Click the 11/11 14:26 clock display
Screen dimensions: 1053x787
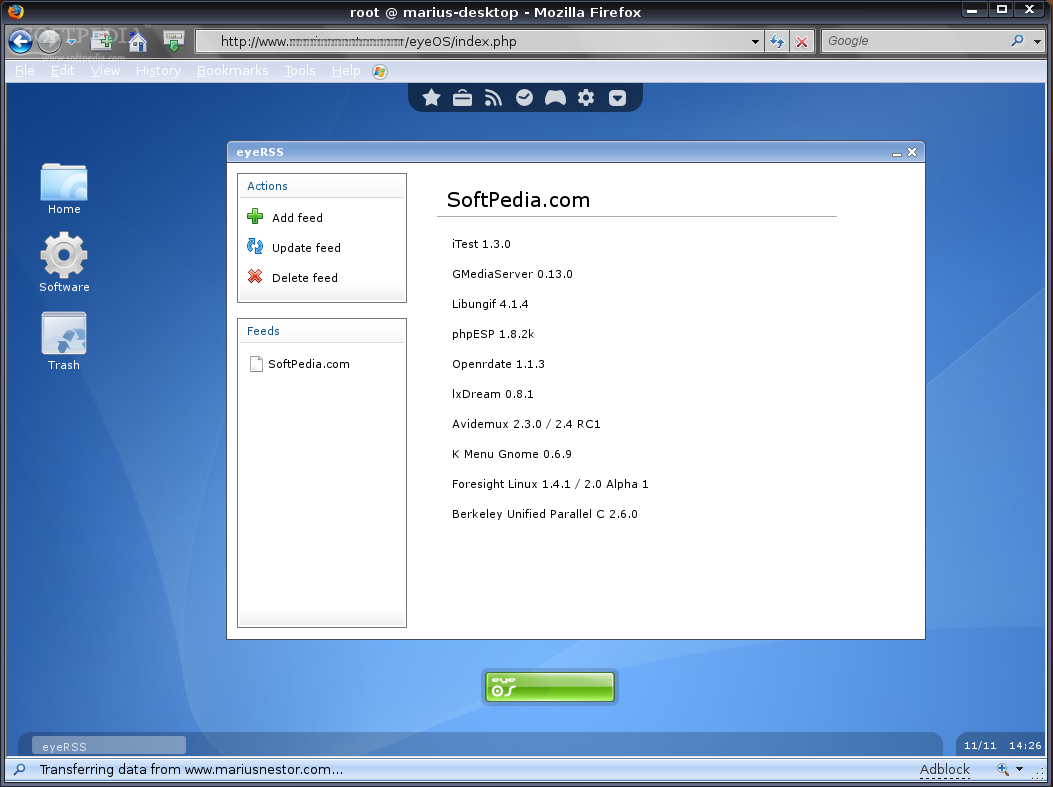point(1002,745)
